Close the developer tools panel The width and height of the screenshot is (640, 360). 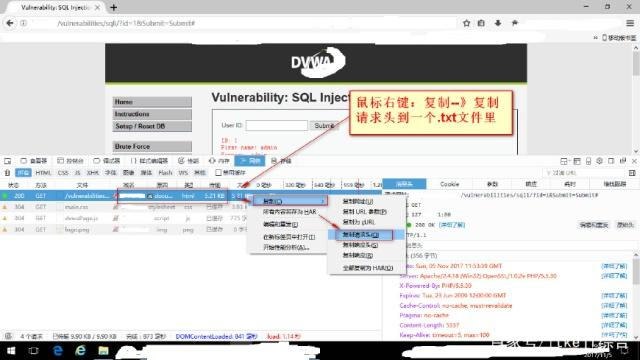[x=634, y=161]
